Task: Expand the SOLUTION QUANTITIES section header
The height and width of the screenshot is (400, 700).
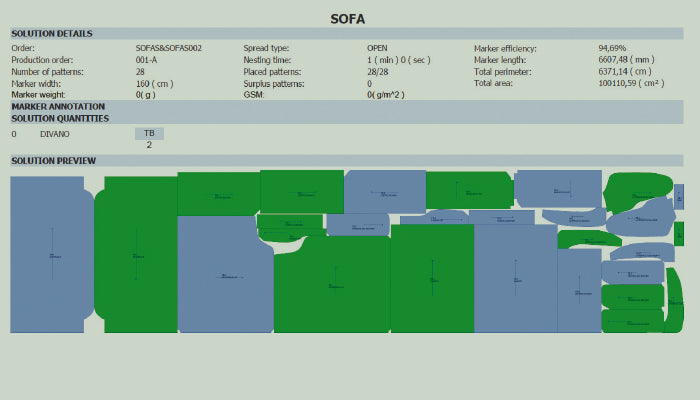Action: point(60,118)
